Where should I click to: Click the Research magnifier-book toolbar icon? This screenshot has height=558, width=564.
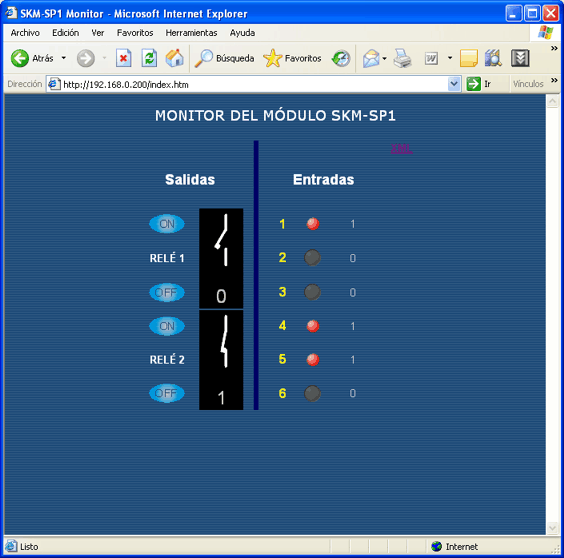click(493, 58)
